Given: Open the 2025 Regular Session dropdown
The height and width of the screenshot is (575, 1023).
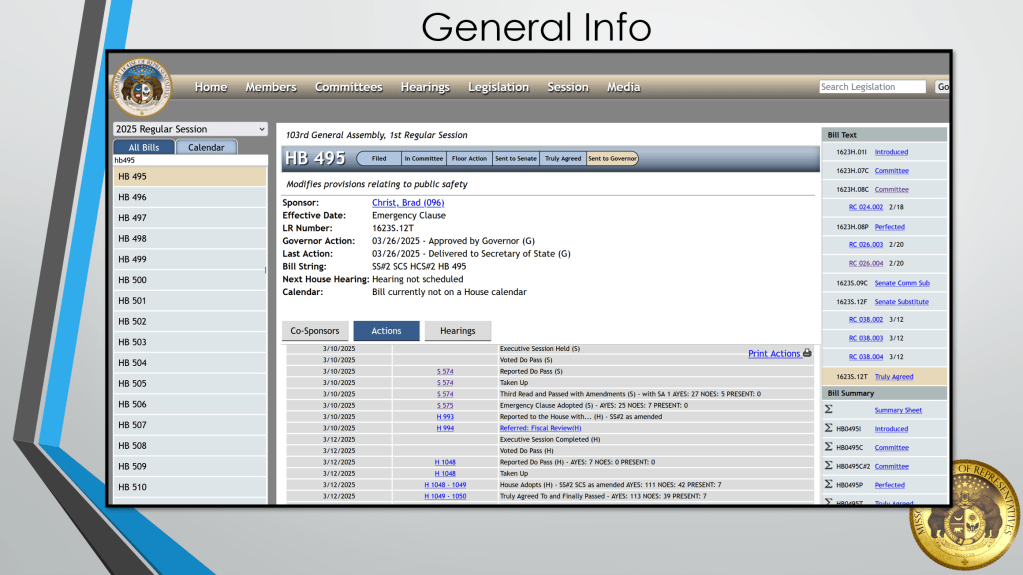Looking at the screenshot, I should (x=190, y=129).
